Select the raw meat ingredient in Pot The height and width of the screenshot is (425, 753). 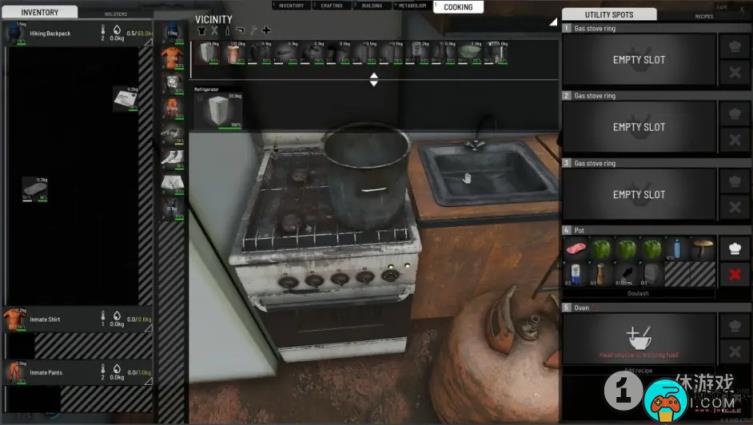576,249
